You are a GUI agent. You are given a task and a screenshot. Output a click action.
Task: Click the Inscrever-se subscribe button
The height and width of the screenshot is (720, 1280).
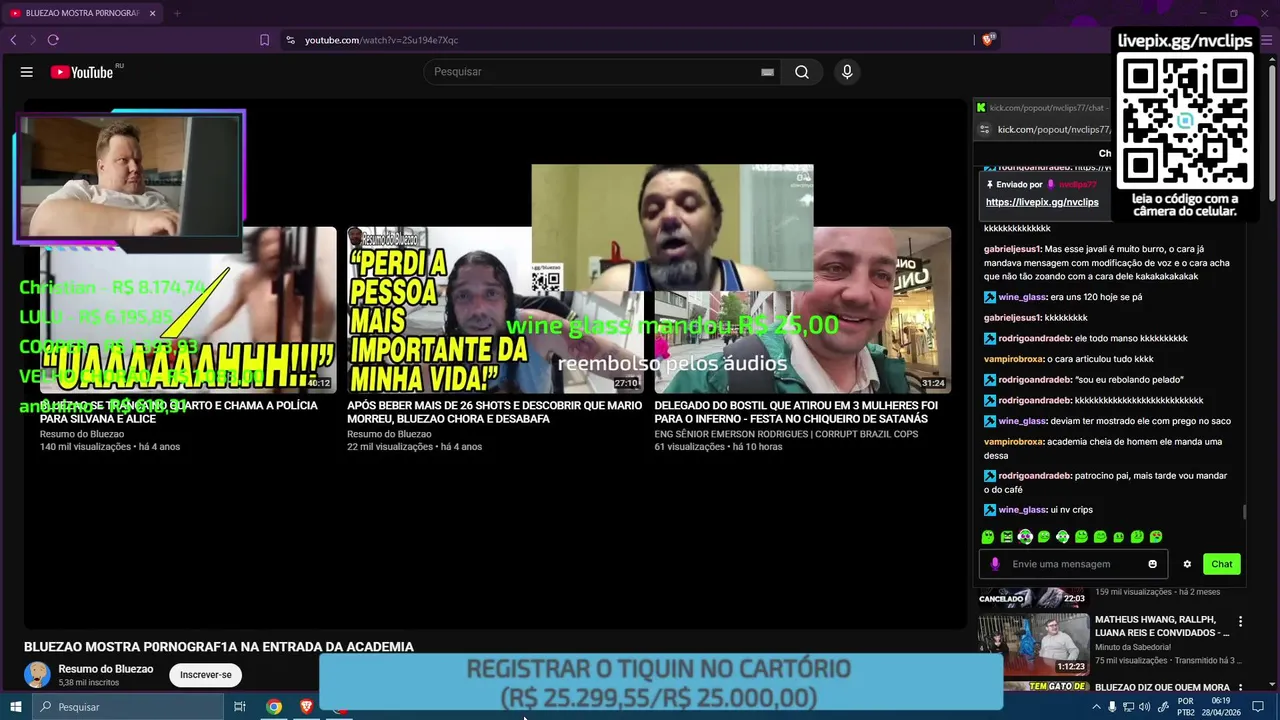[205, 675]
